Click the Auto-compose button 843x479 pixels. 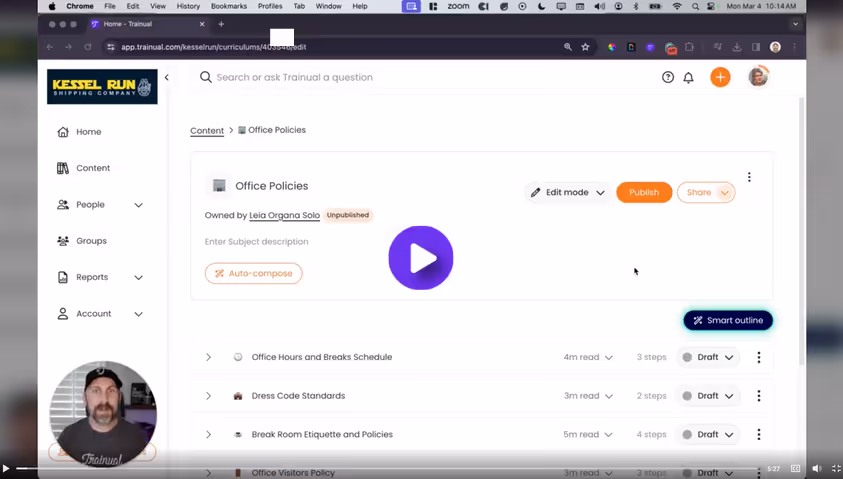[254, 273]
